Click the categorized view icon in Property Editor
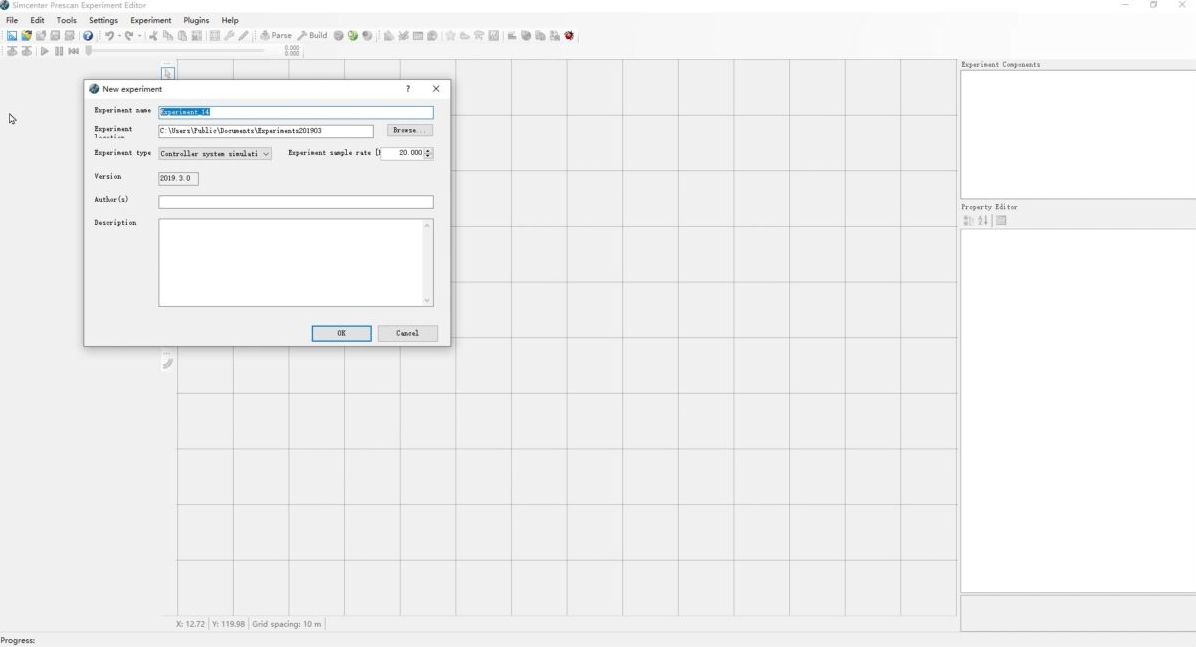Viewport: 1196px width, 647px height. (x=968, y=221)
